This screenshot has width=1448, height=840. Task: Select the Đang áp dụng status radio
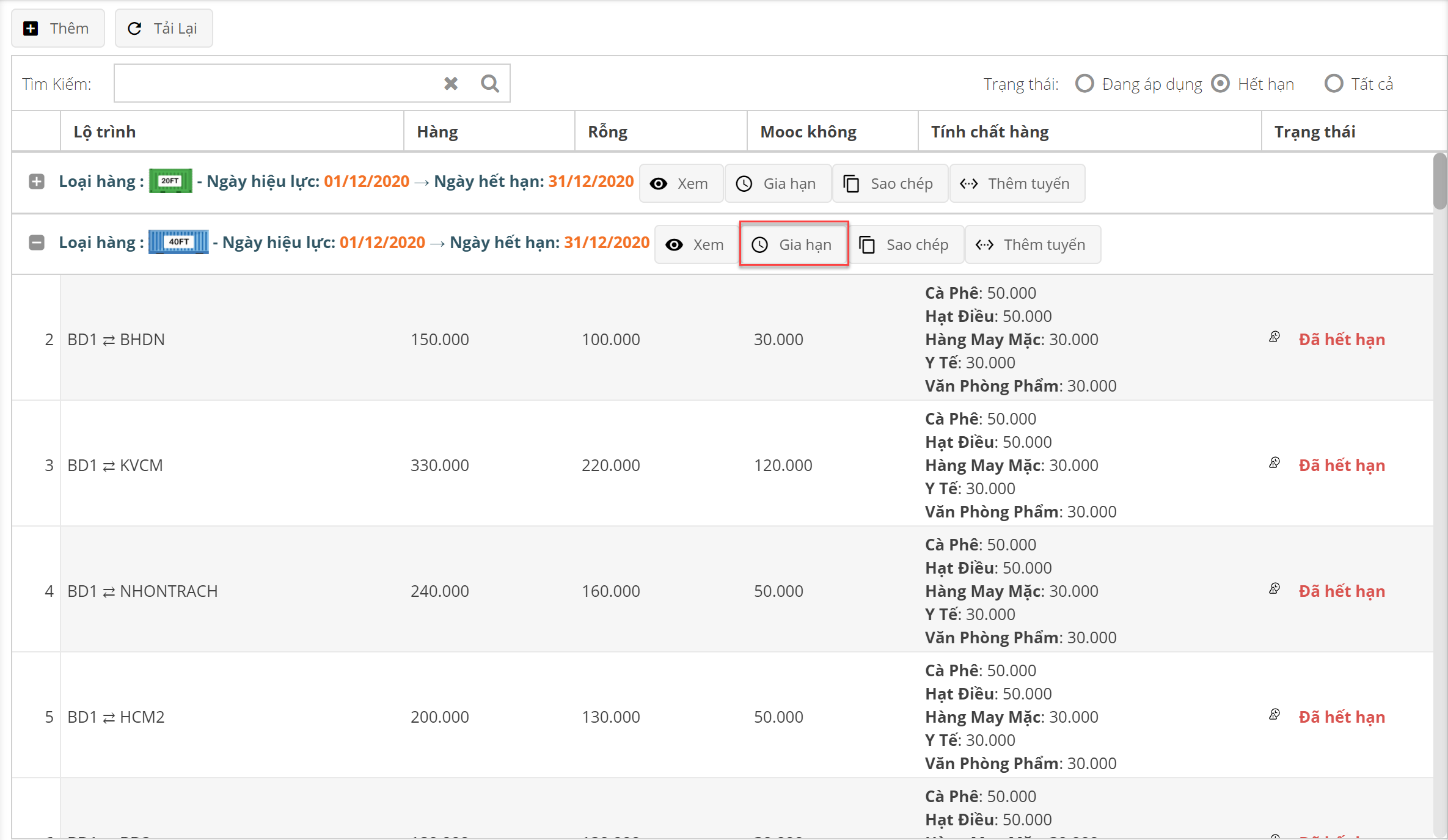pos(1085,84)
